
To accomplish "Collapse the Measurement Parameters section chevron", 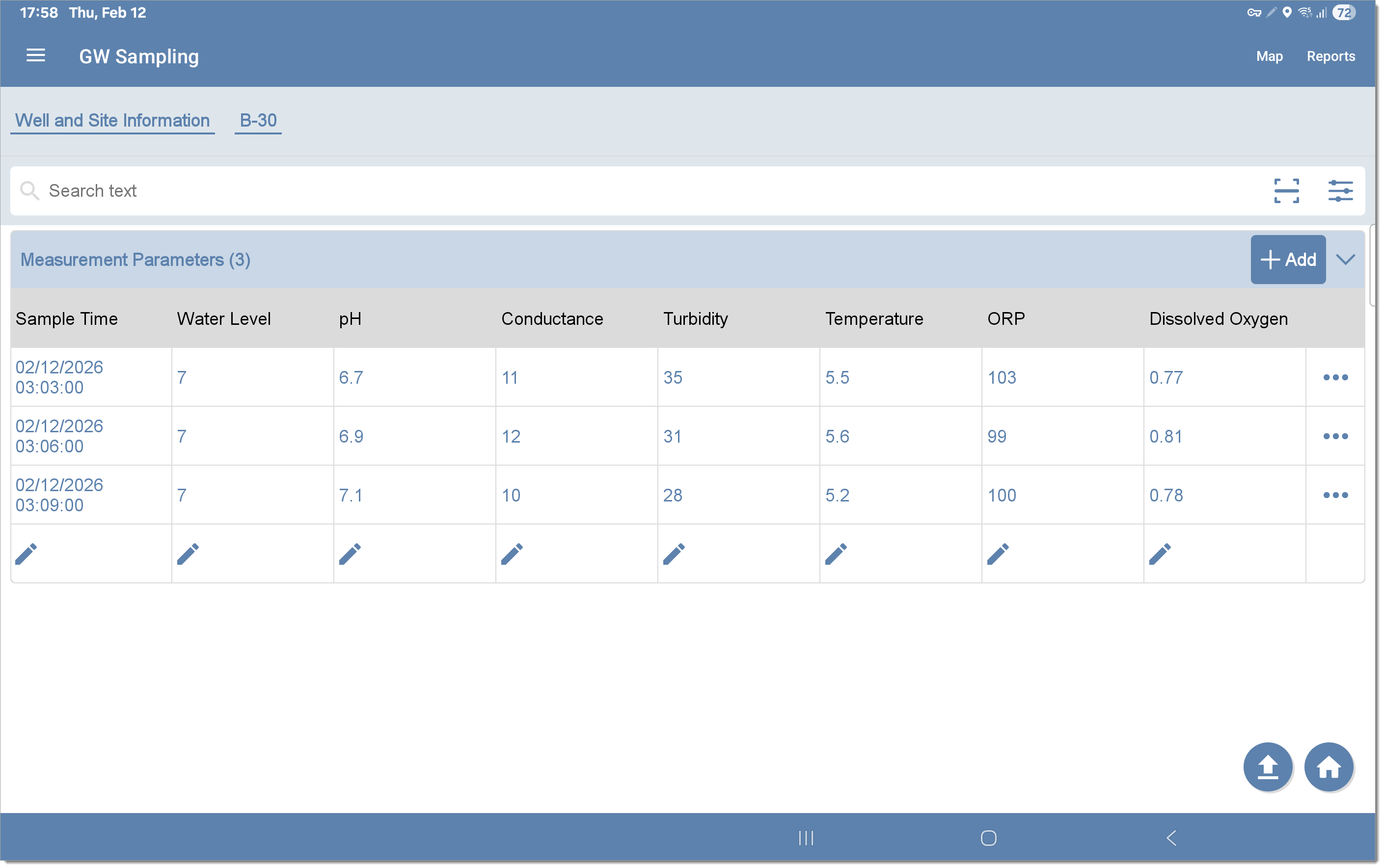I will pyautogui.click(x=1346, y=260).
